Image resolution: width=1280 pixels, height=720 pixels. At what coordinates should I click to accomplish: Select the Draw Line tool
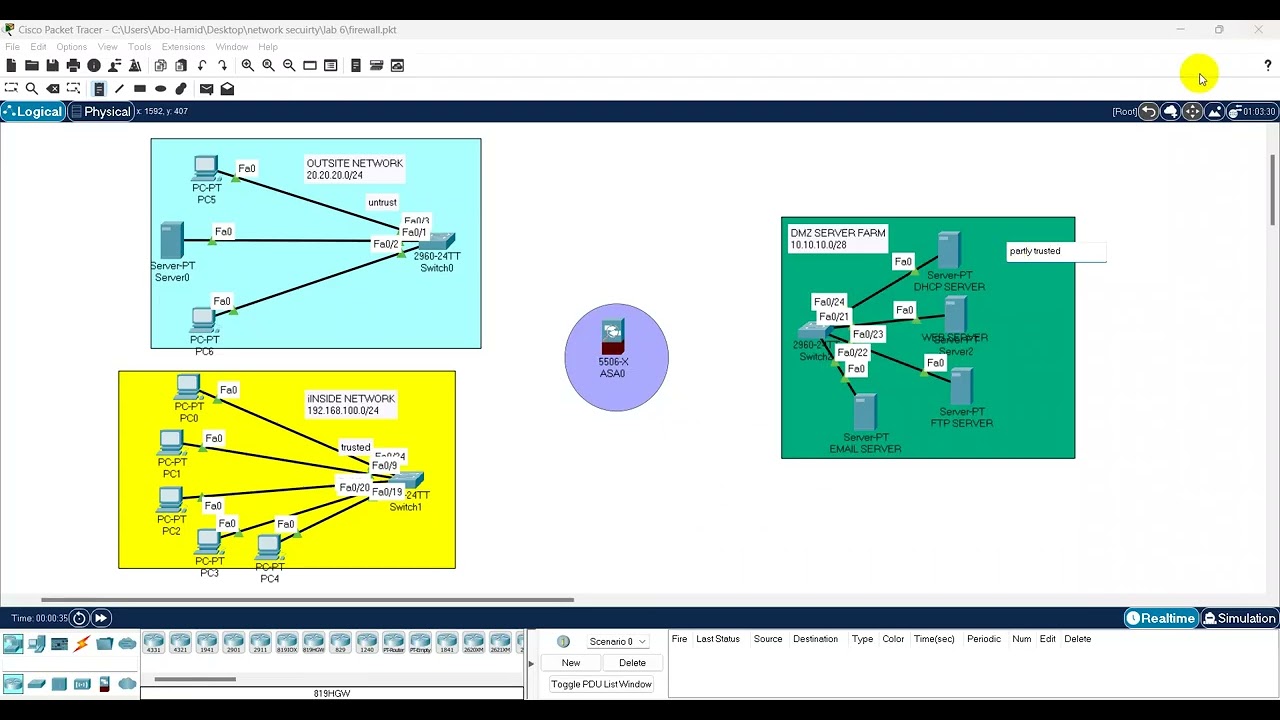[119, 89]
